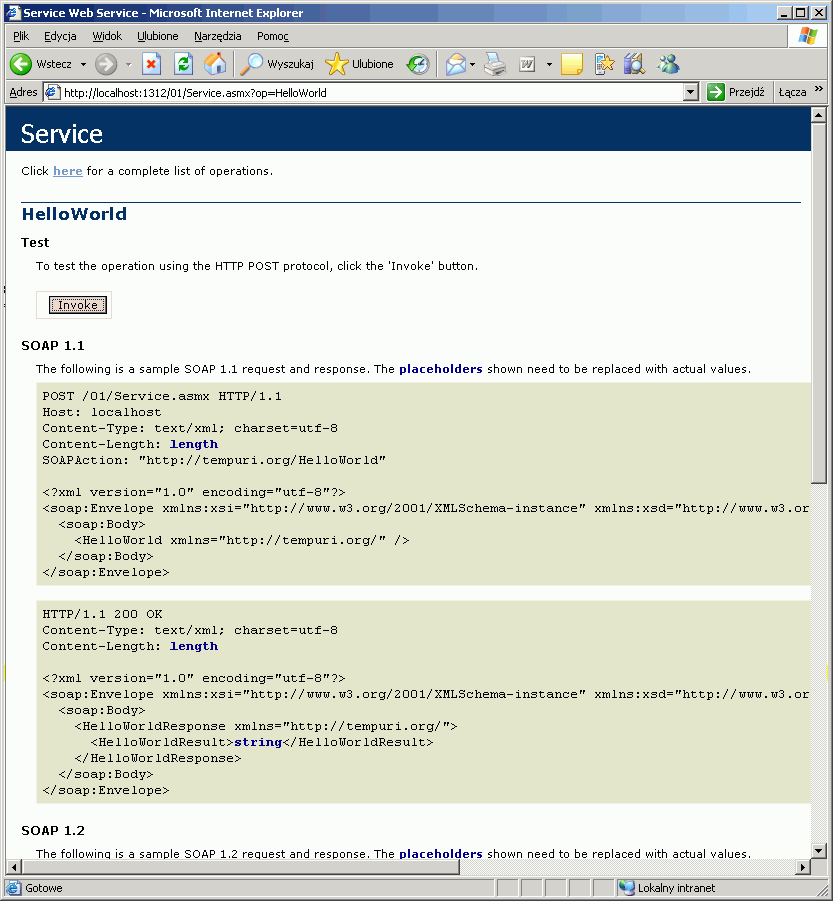
Task: Maximize the Internet Explorer window
Action: pyautogui.click(x=801, y=12)
